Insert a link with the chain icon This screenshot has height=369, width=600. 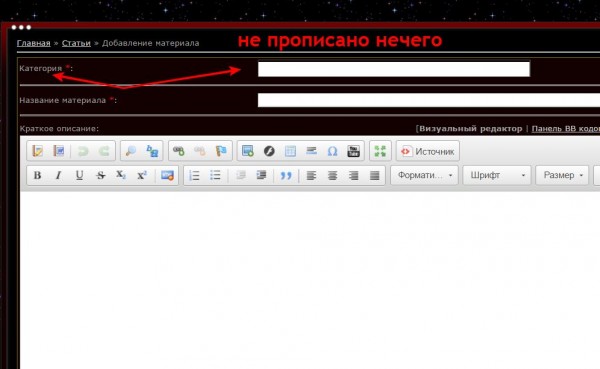tap(179, 151)
